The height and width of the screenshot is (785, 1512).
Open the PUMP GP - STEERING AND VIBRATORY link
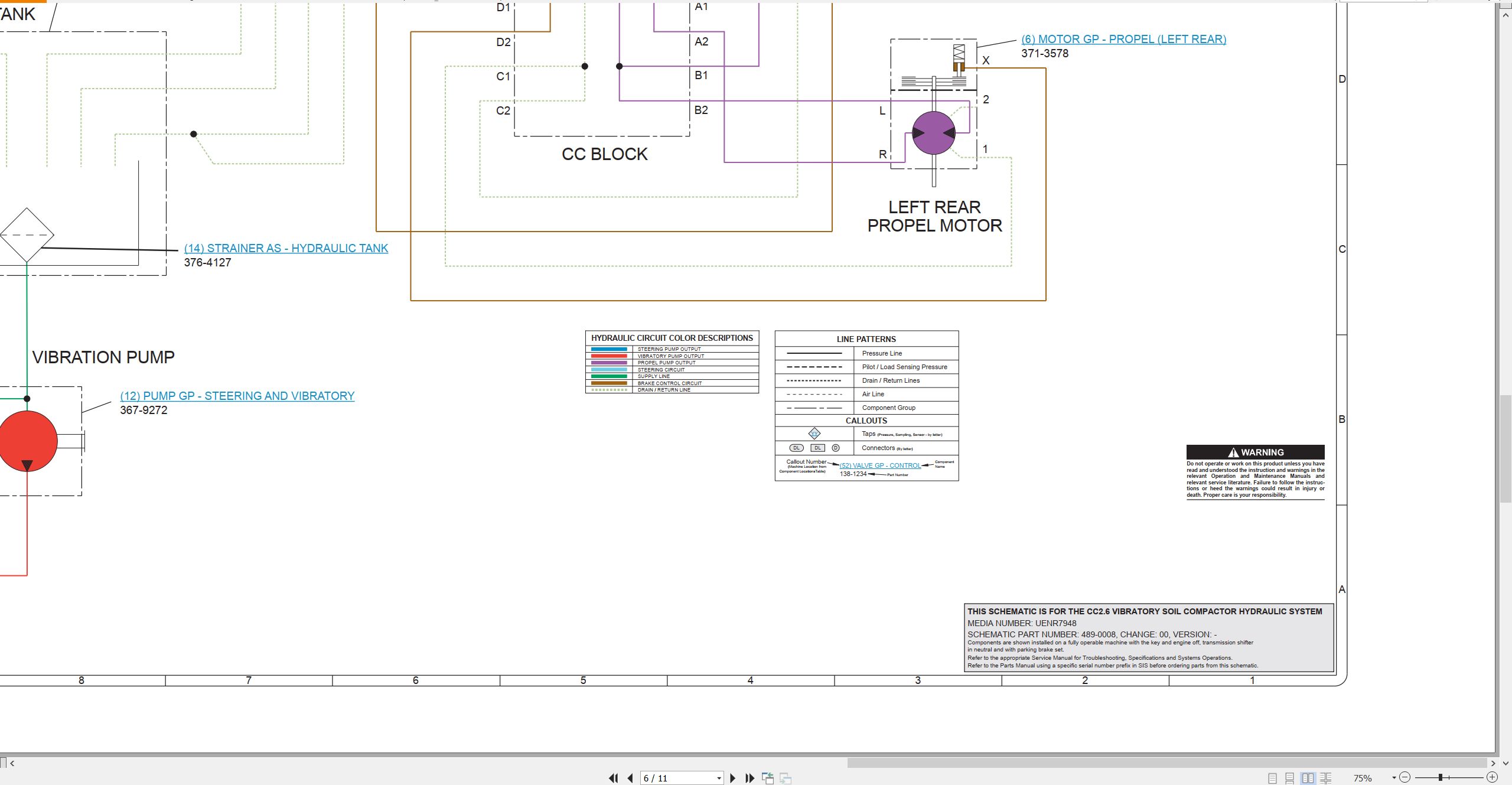click(x=237, y=396)
